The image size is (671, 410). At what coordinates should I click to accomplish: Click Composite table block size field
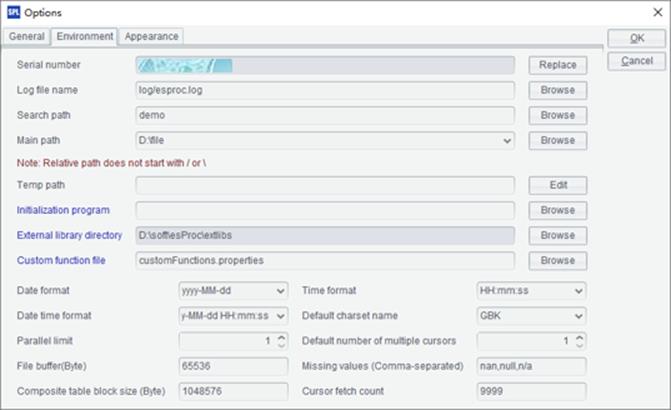pos(233,392)
